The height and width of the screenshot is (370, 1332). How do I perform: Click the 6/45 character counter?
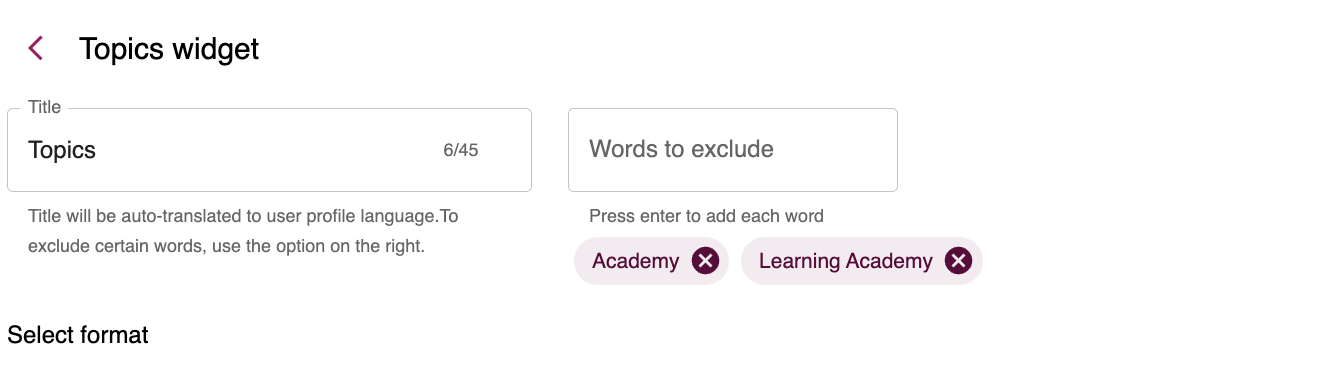(x=461, y=151)
